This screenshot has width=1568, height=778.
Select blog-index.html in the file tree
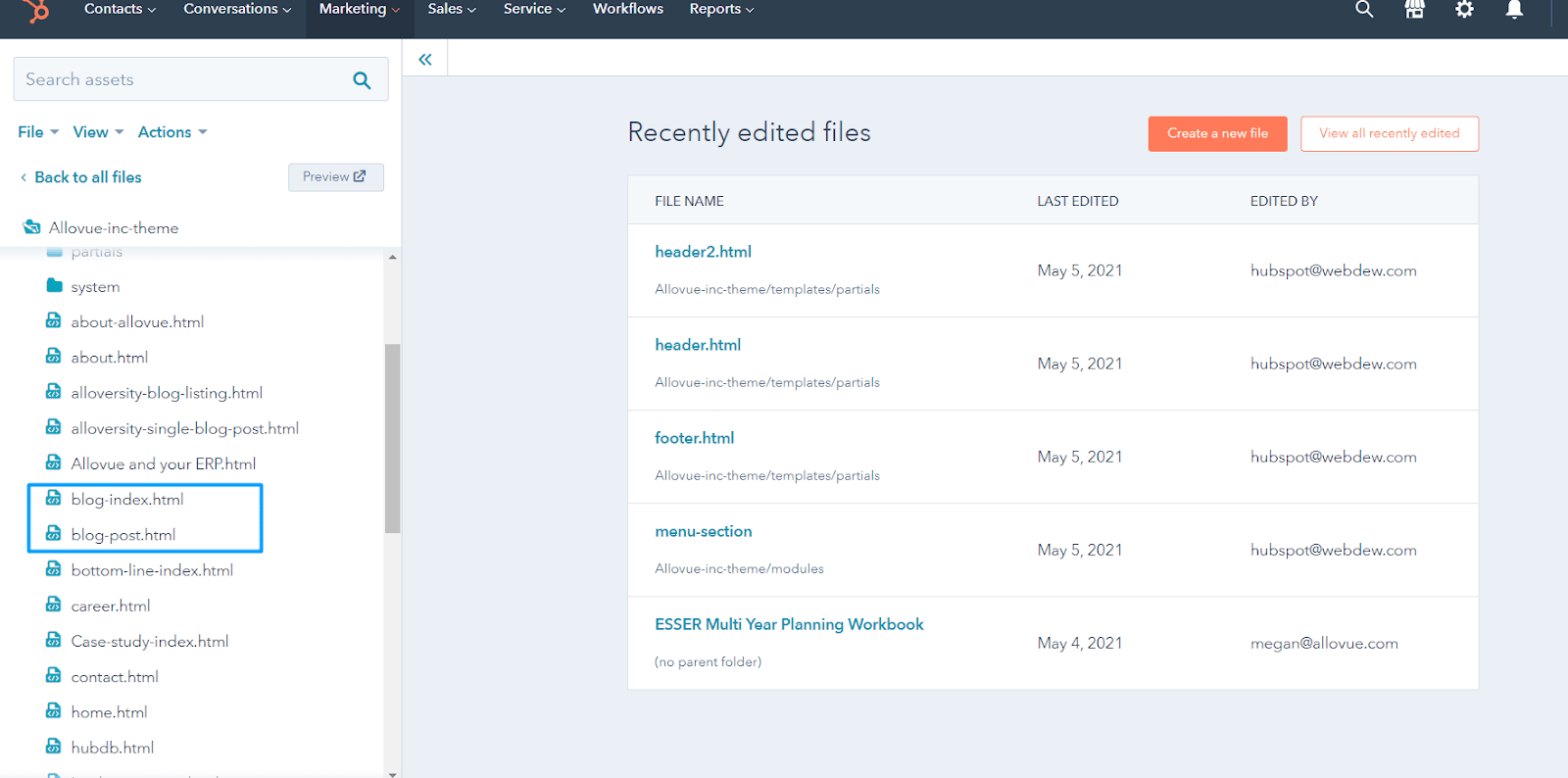(x=127, y=500)
